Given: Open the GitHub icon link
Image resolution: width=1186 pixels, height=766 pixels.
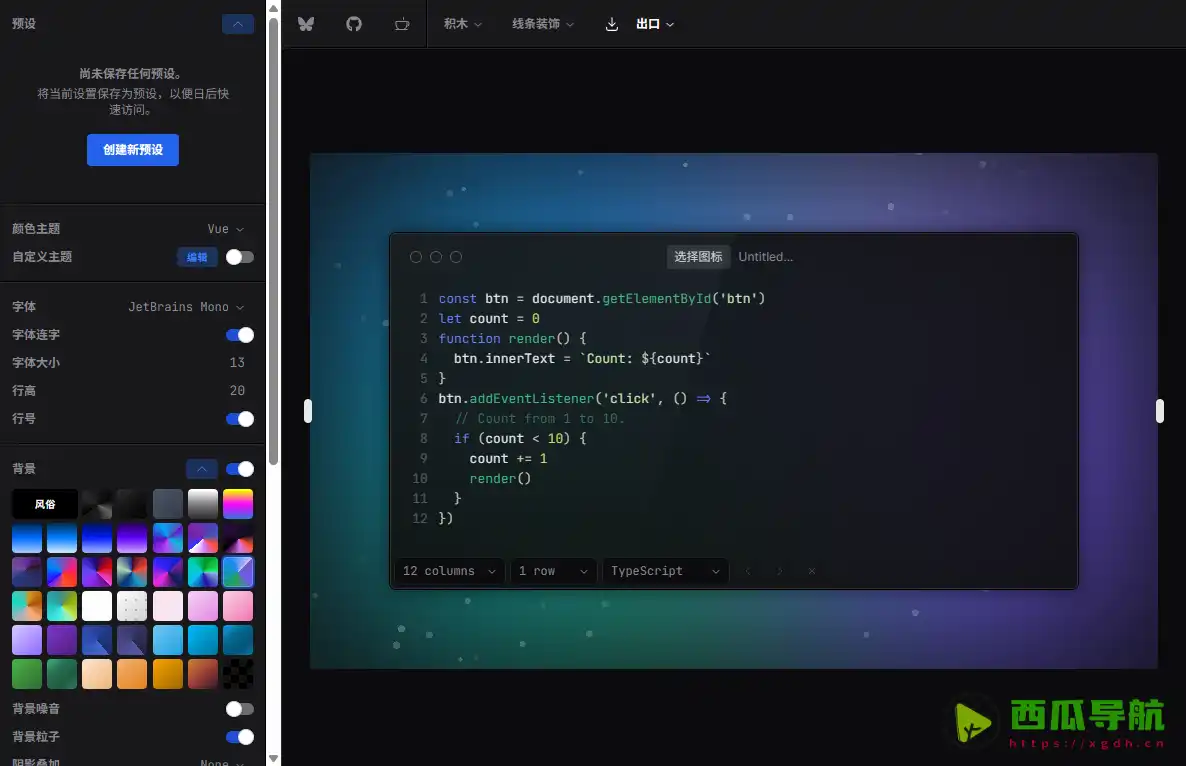Looking at the screenshot, I should (x=354, y=23).
